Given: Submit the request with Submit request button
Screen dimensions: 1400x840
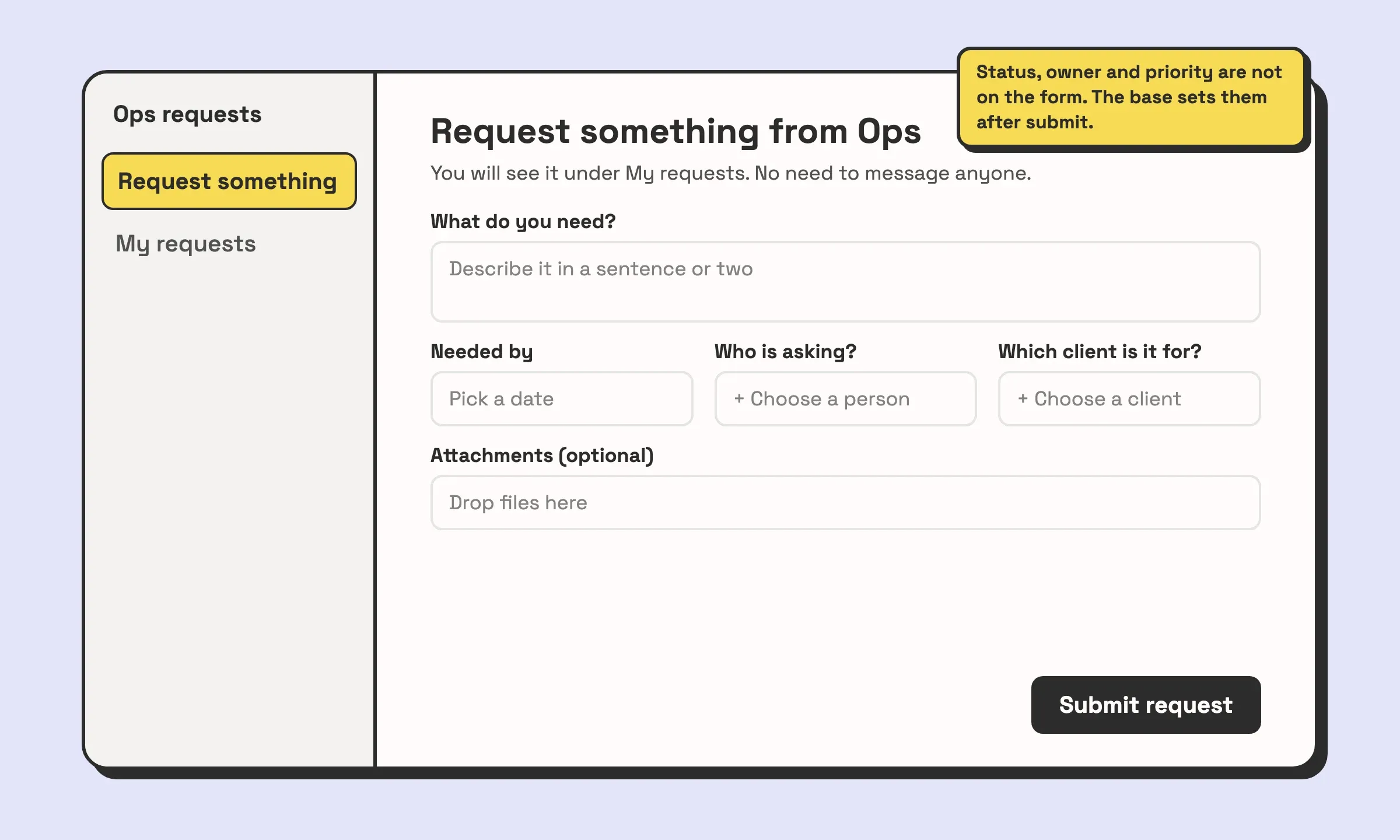Looking at the screenshot, I should (x=1146, y=705).
